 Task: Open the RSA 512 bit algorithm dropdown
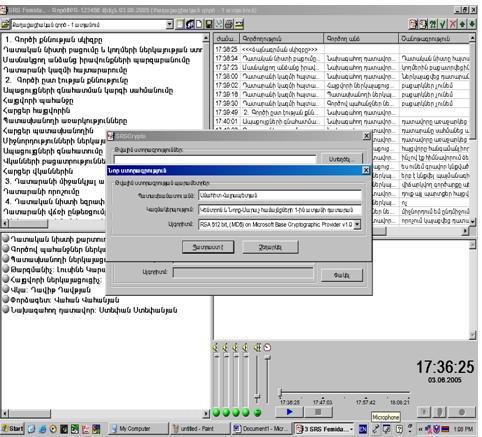[357, 224]
